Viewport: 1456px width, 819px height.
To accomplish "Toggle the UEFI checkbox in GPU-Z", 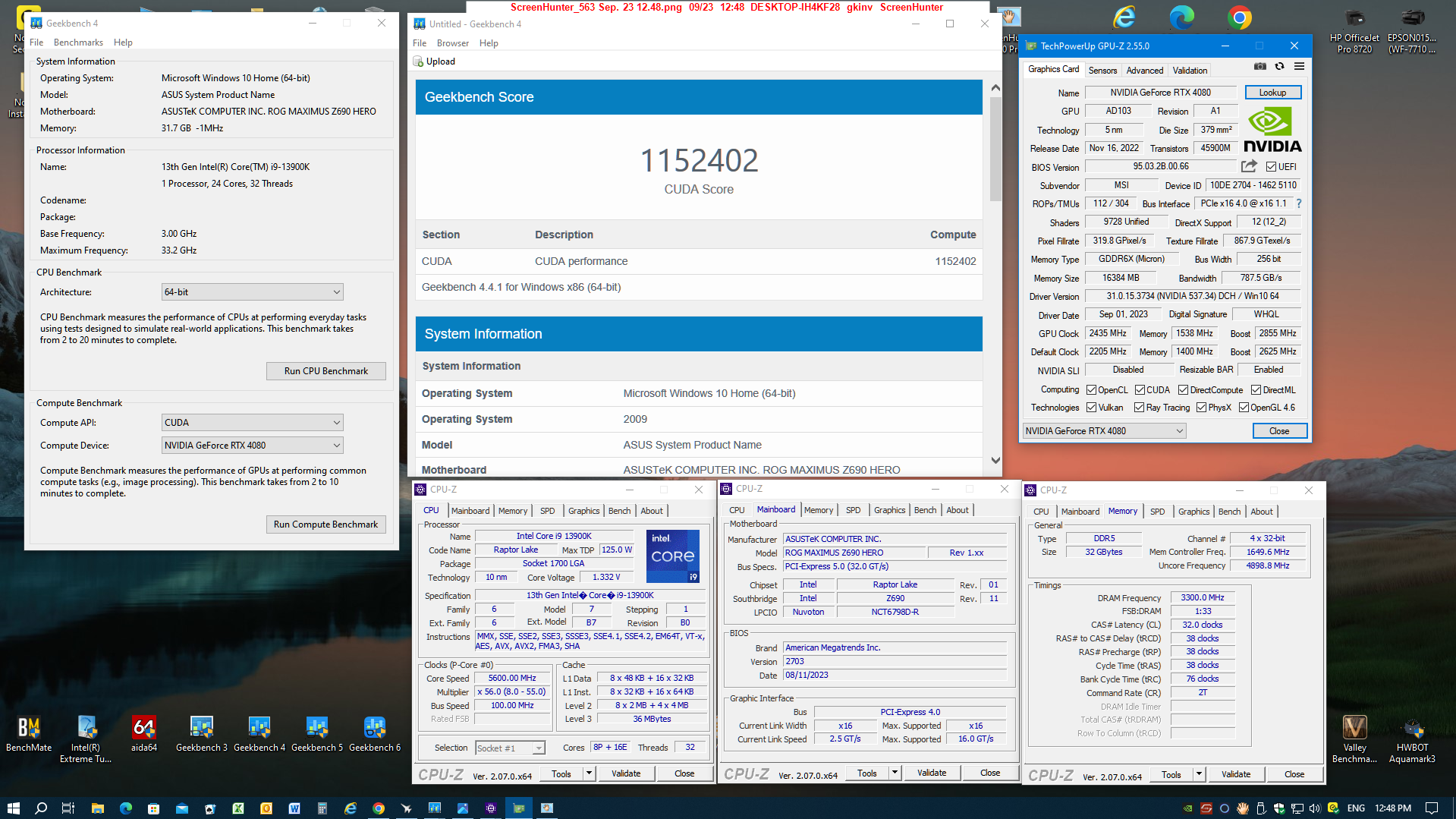I will coord(1271,167).
